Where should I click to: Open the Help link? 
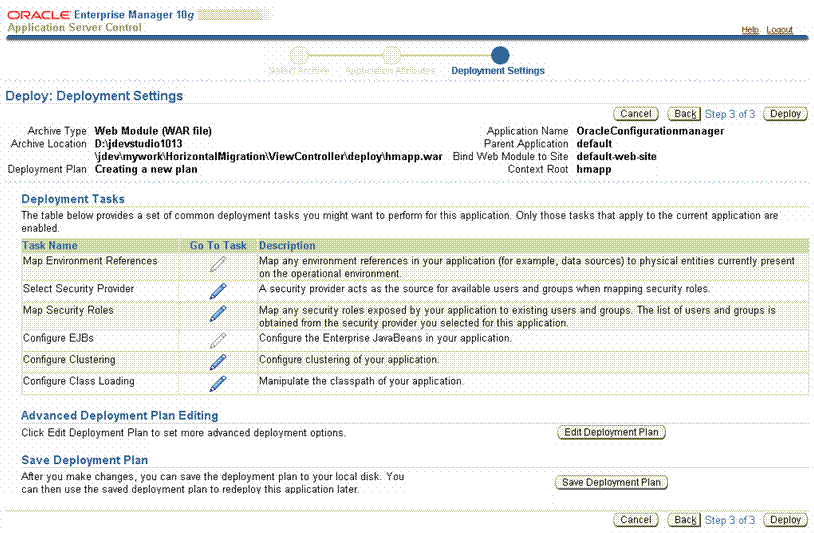tap(750, 30)
